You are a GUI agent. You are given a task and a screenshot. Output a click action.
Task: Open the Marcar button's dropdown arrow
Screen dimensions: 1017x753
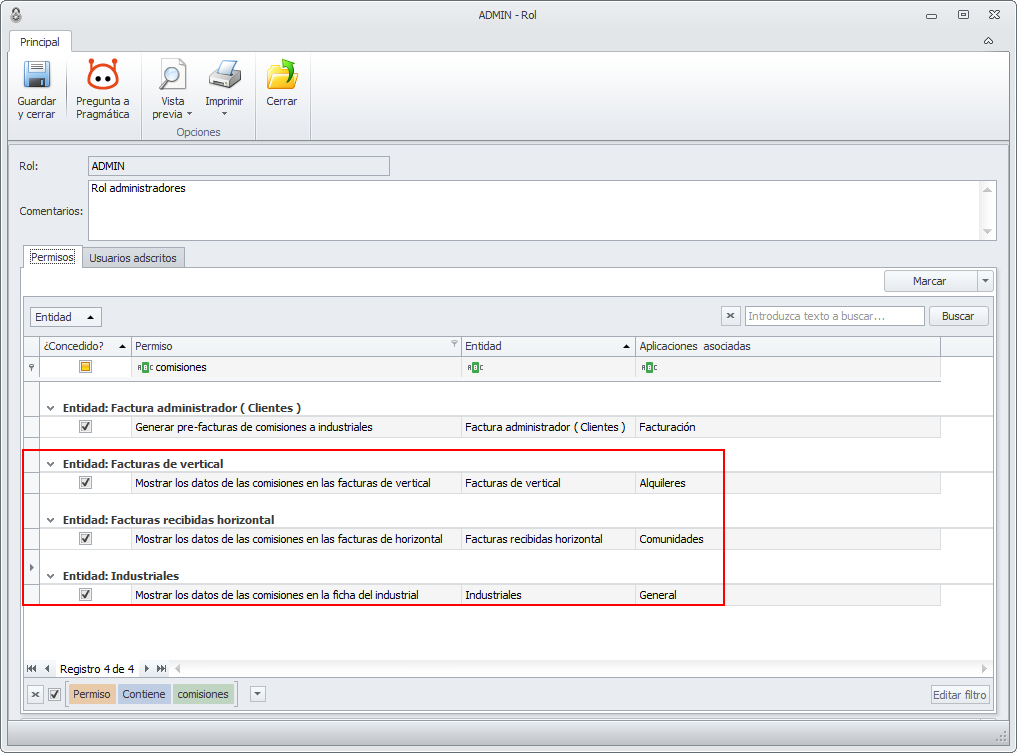(985, 281)
